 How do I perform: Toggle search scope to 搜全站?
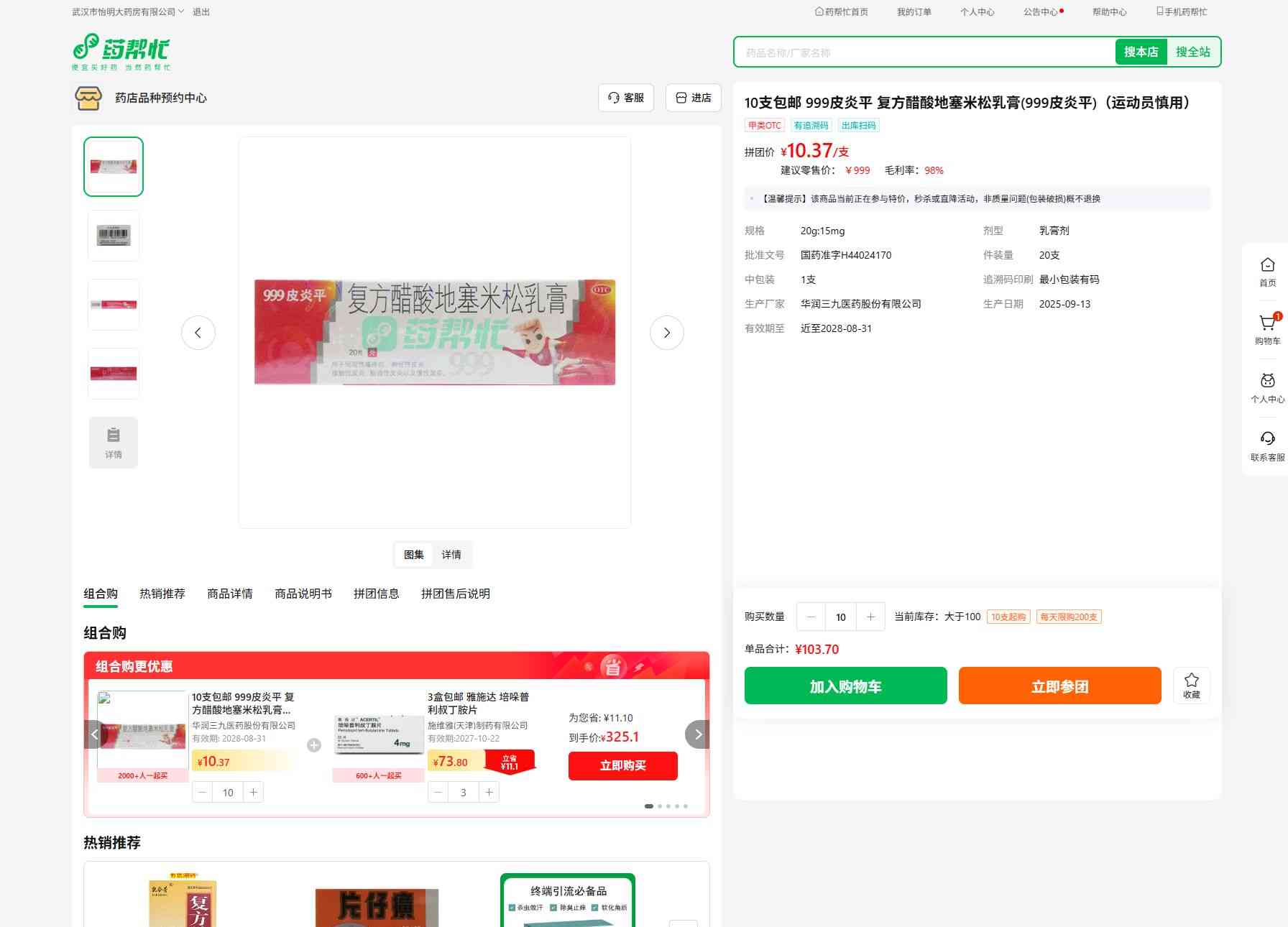[x=1192, y=52]
